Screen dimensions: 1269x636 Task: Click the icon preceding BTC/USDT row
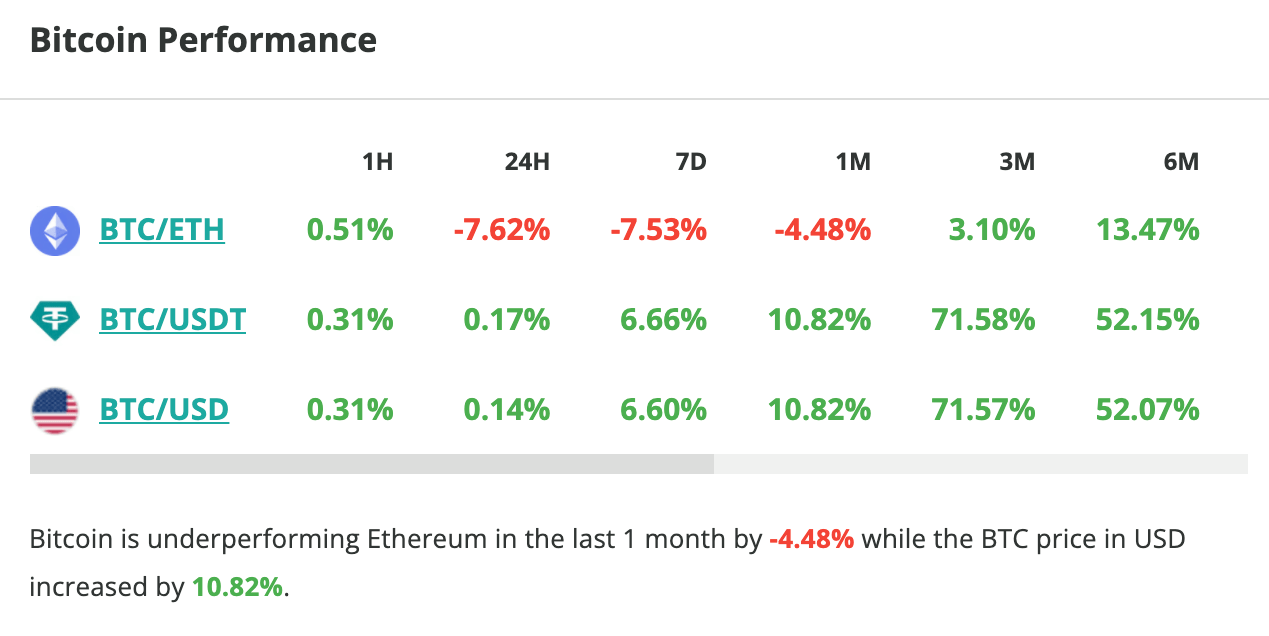pyautogui.click(x=55, y=319)
